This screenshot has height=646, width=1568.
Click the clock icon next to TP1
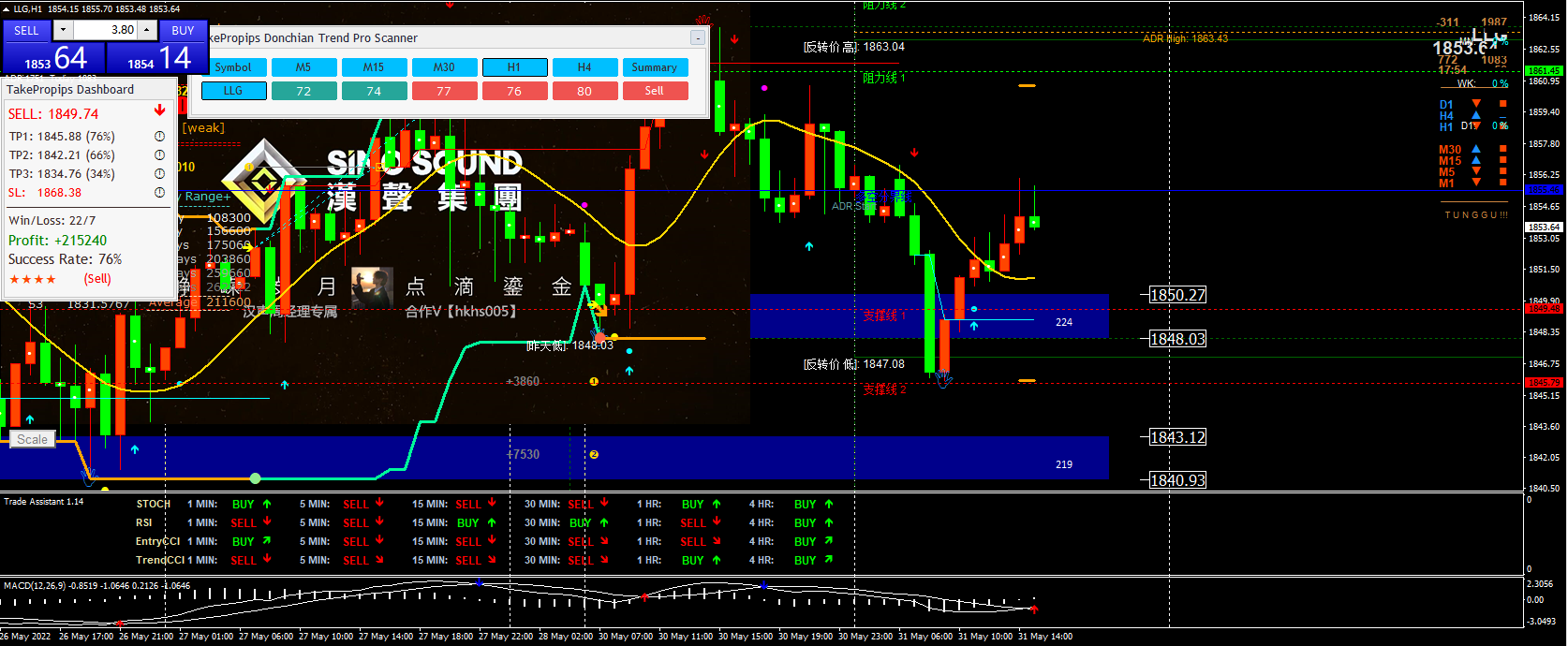tap(159, 137)
